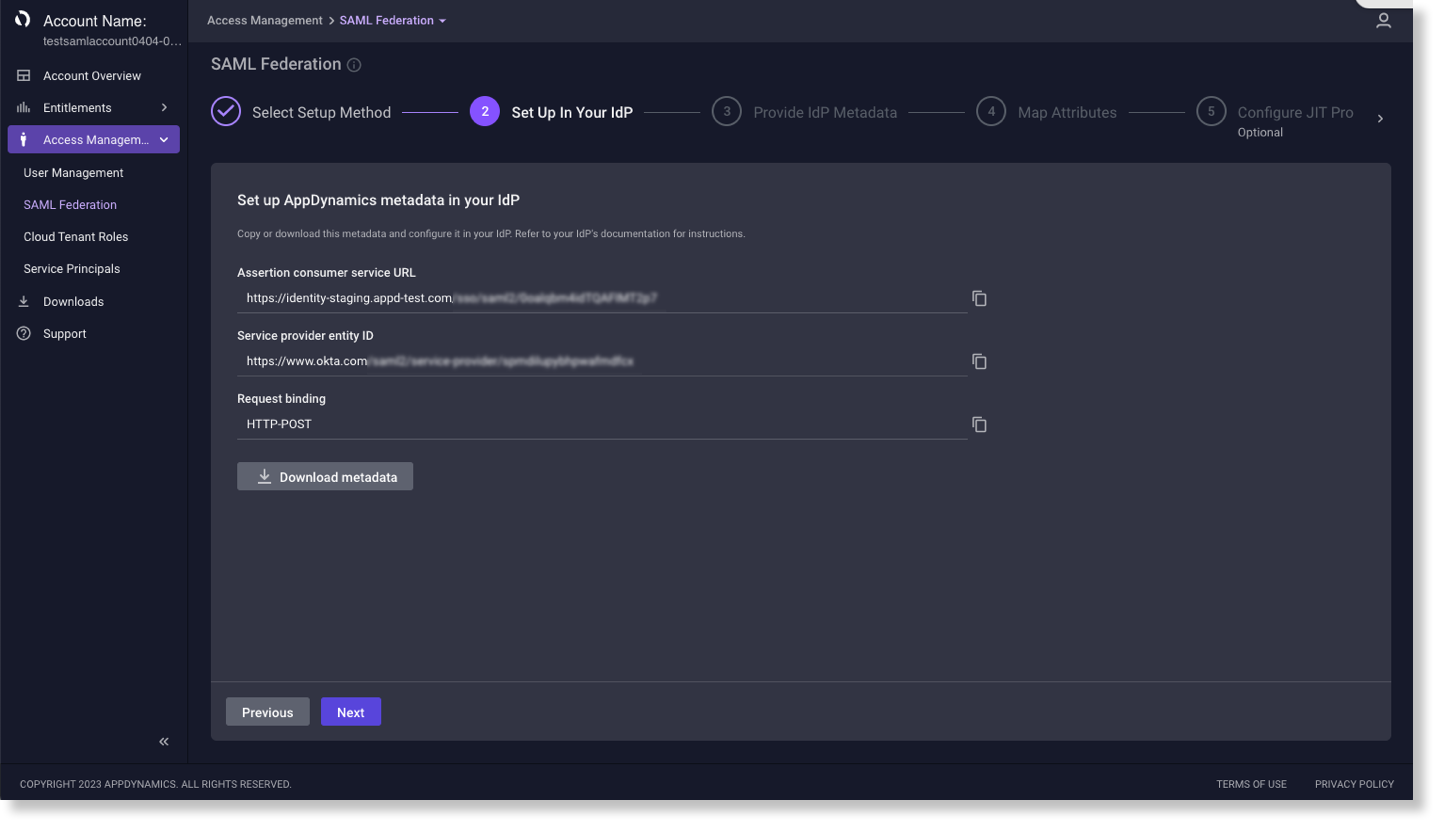The height and width of the screenshot is (821, 1434).
Task: Copy the Request binding value
Action: 980,424
